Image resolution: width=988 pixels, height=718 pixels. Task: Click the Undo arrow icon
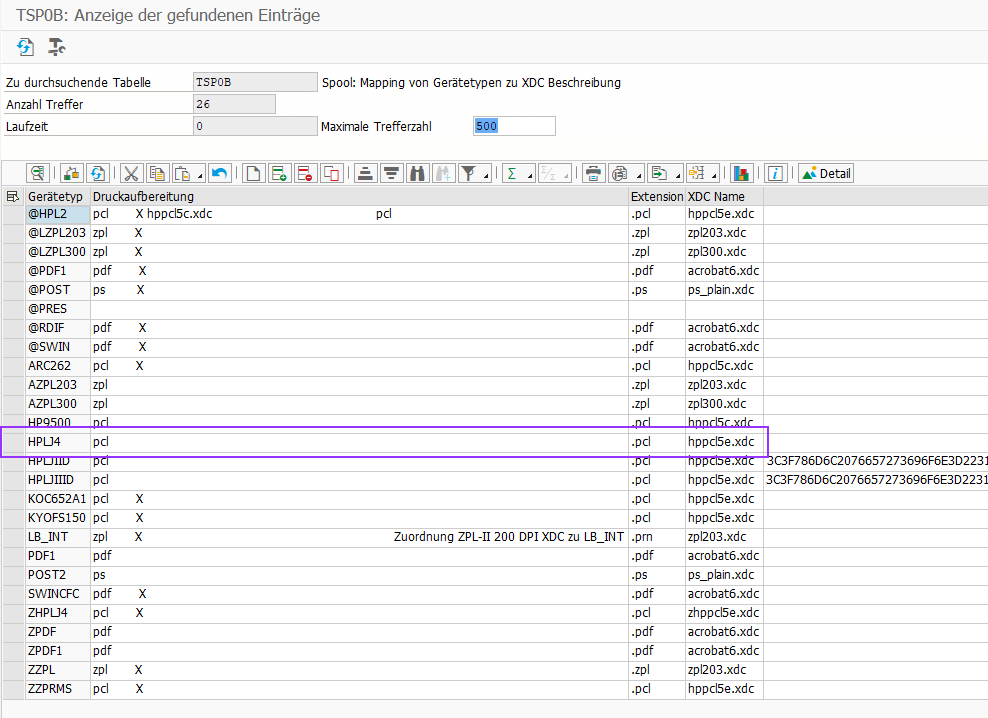tap(219, 173)
